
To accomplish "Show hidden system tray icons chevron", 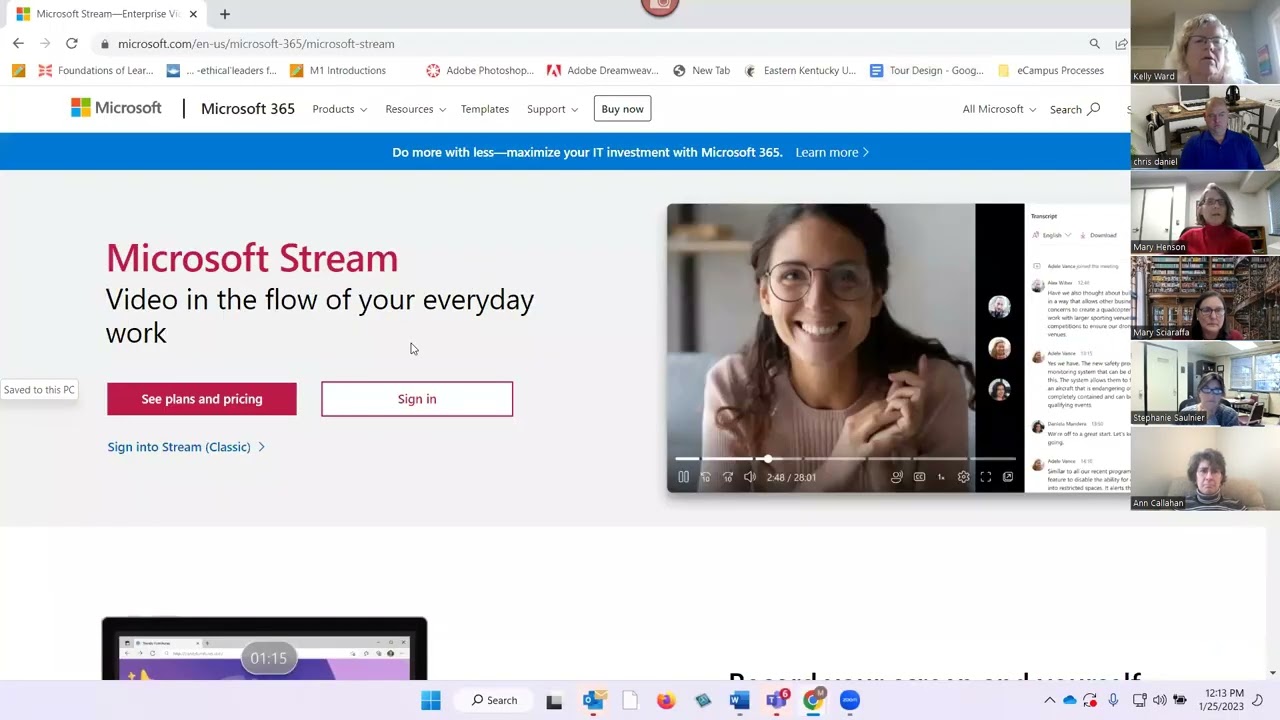I will [x=1049, y=700].
